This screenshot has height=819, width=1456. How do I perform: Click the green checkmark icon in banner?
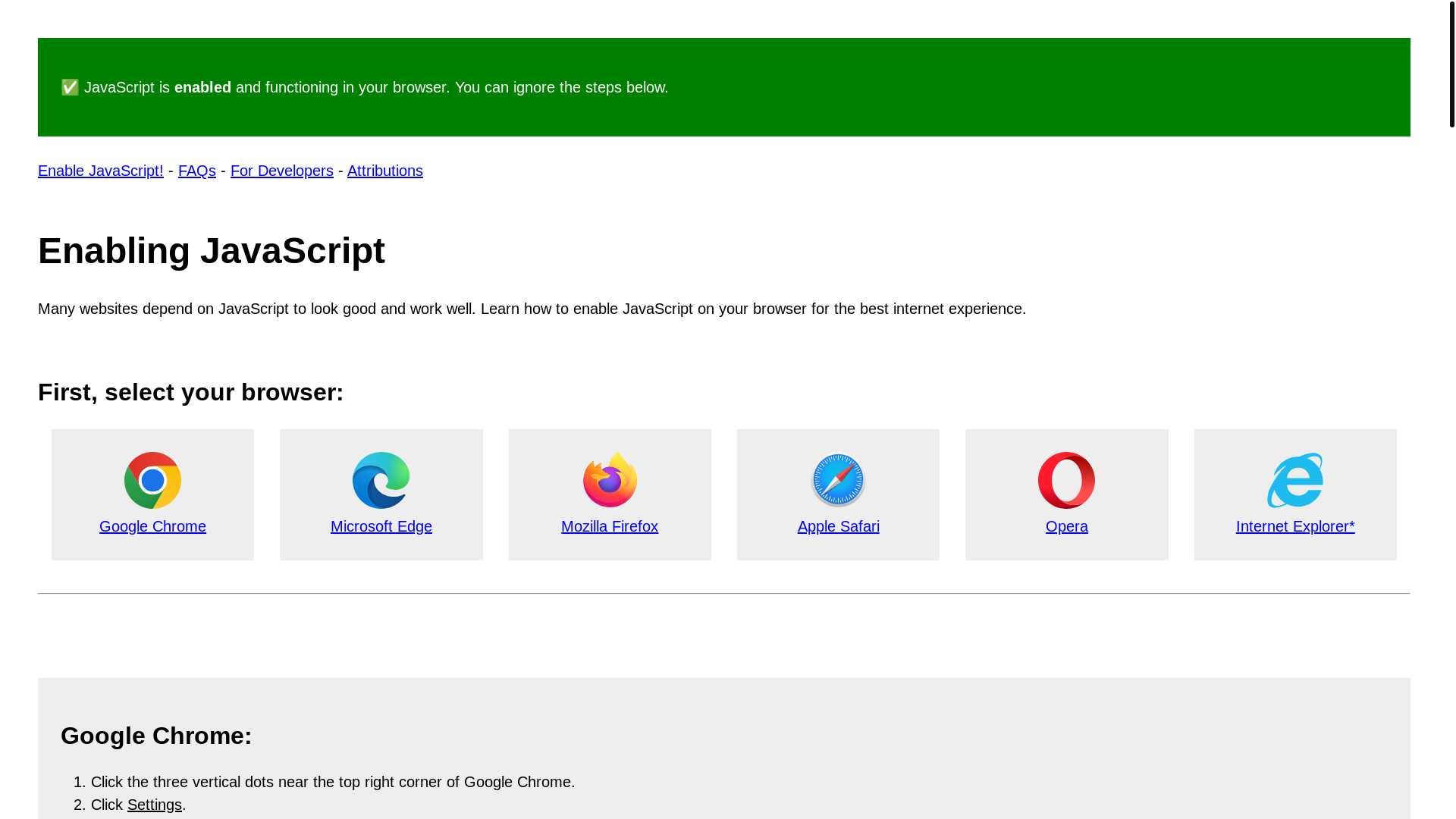click(x=70, y=87)
